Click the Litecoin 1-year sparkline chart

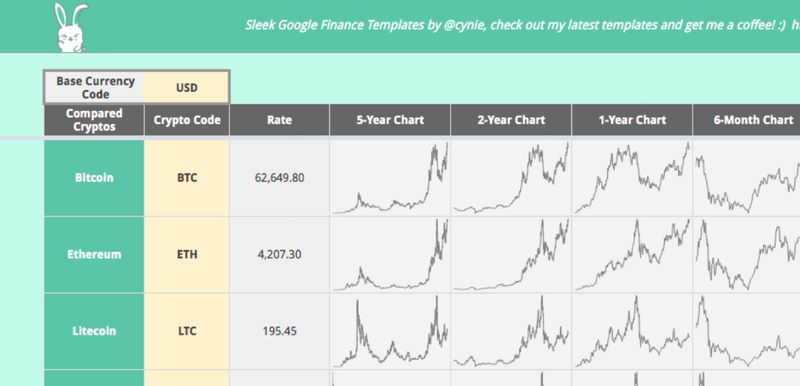(x=632, y=331)
